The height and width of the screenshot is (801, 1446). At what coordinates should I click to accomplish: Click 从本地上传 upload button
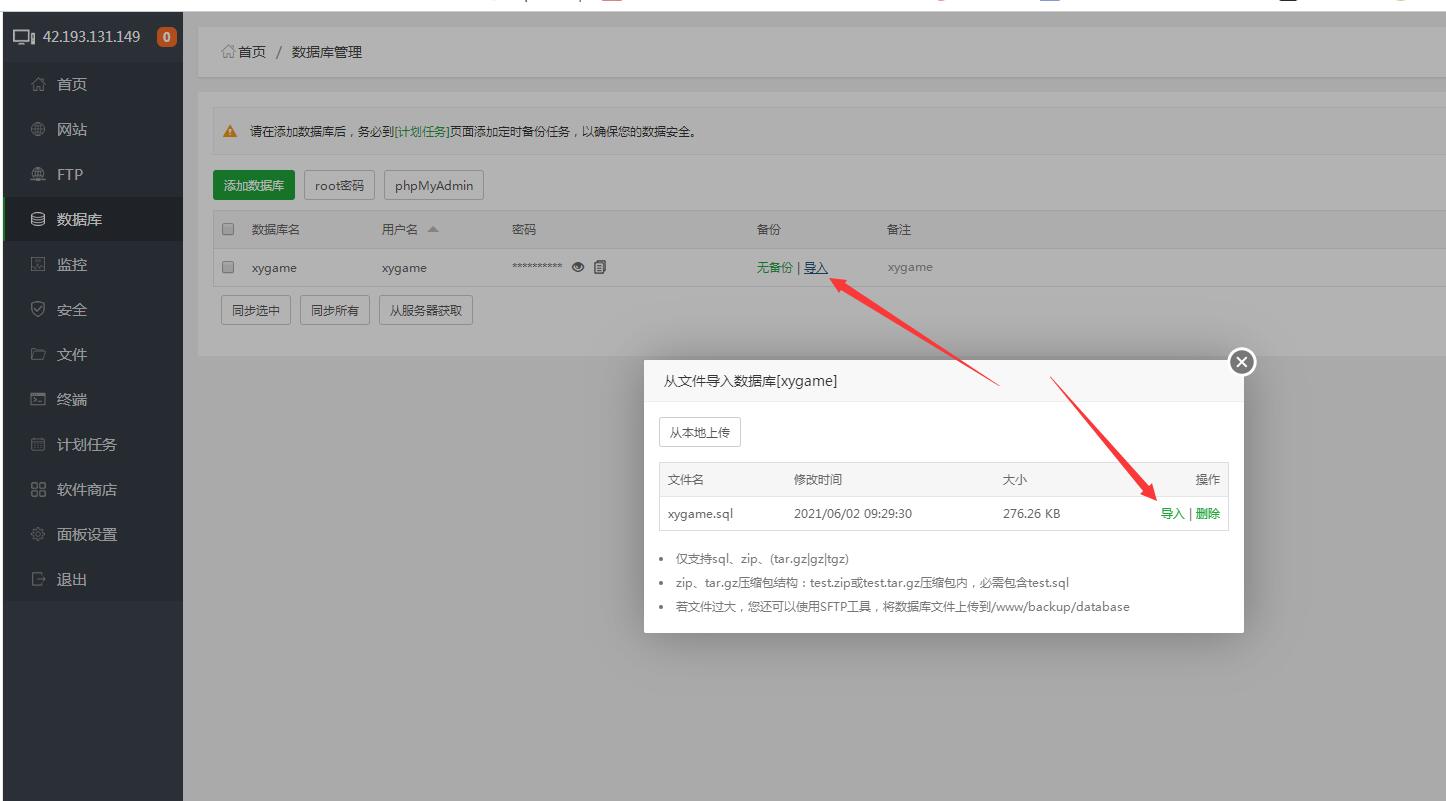[x=699, y=433]
